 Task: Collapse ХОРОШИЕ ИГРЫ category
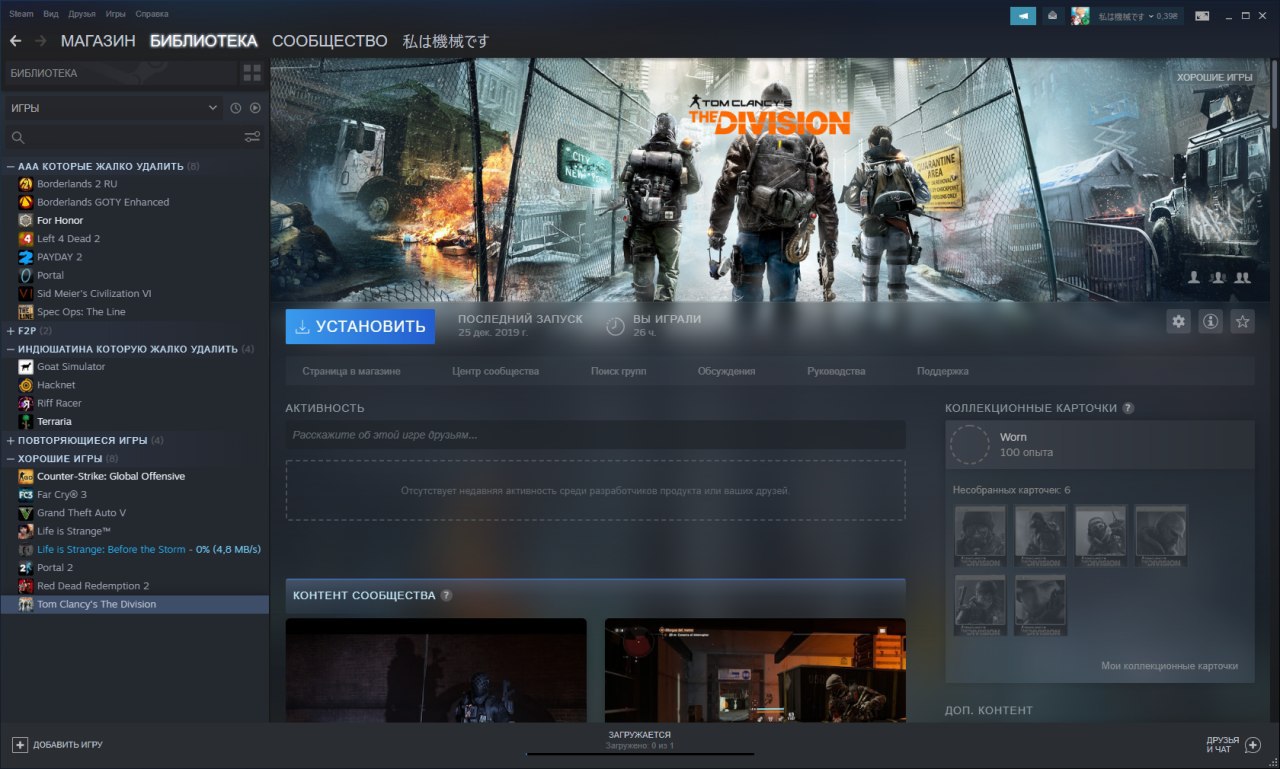(11, 458)
